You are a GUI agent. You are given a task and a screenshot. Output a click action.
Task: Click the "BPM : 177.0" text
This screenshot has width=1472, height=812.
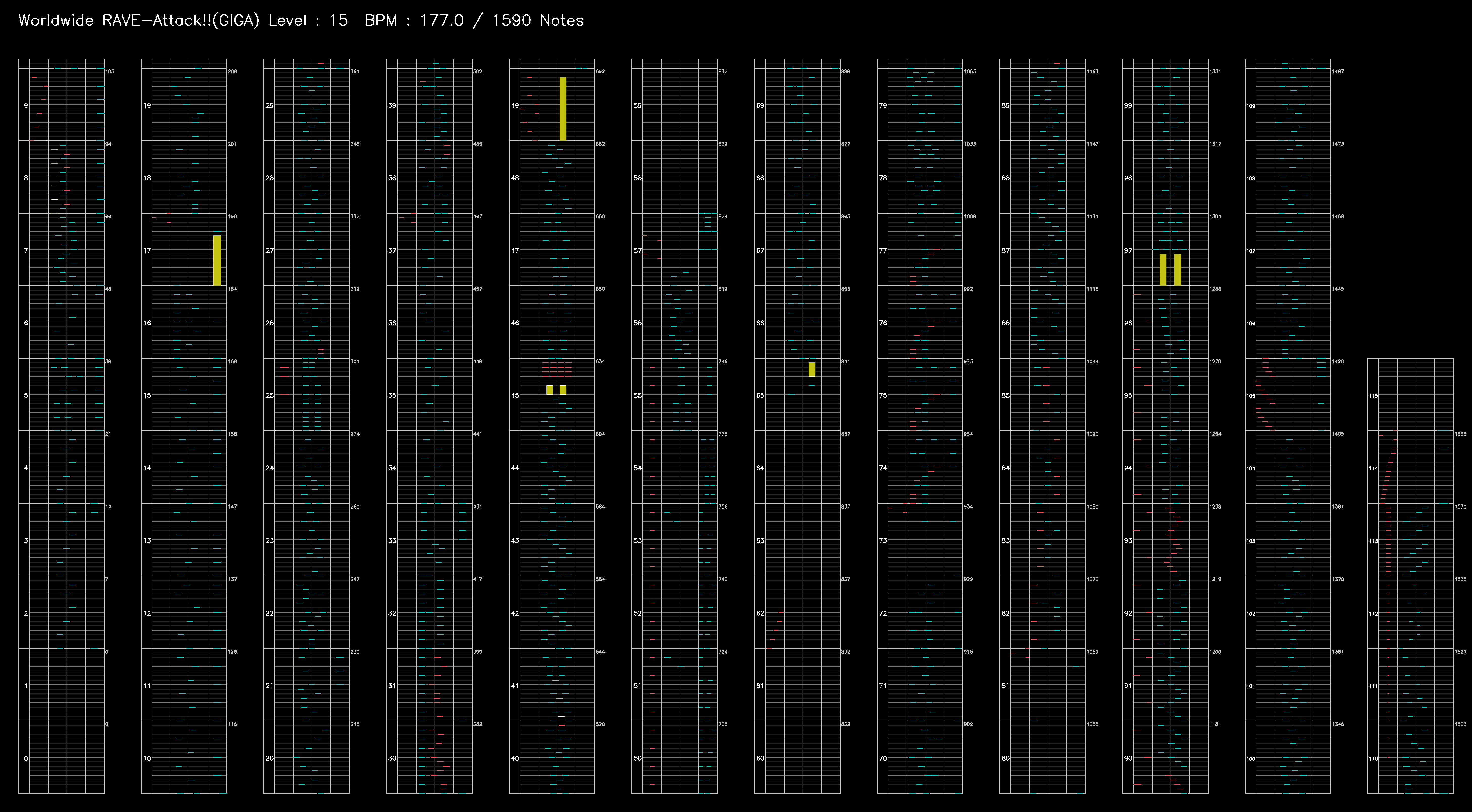tap(414, 21)
